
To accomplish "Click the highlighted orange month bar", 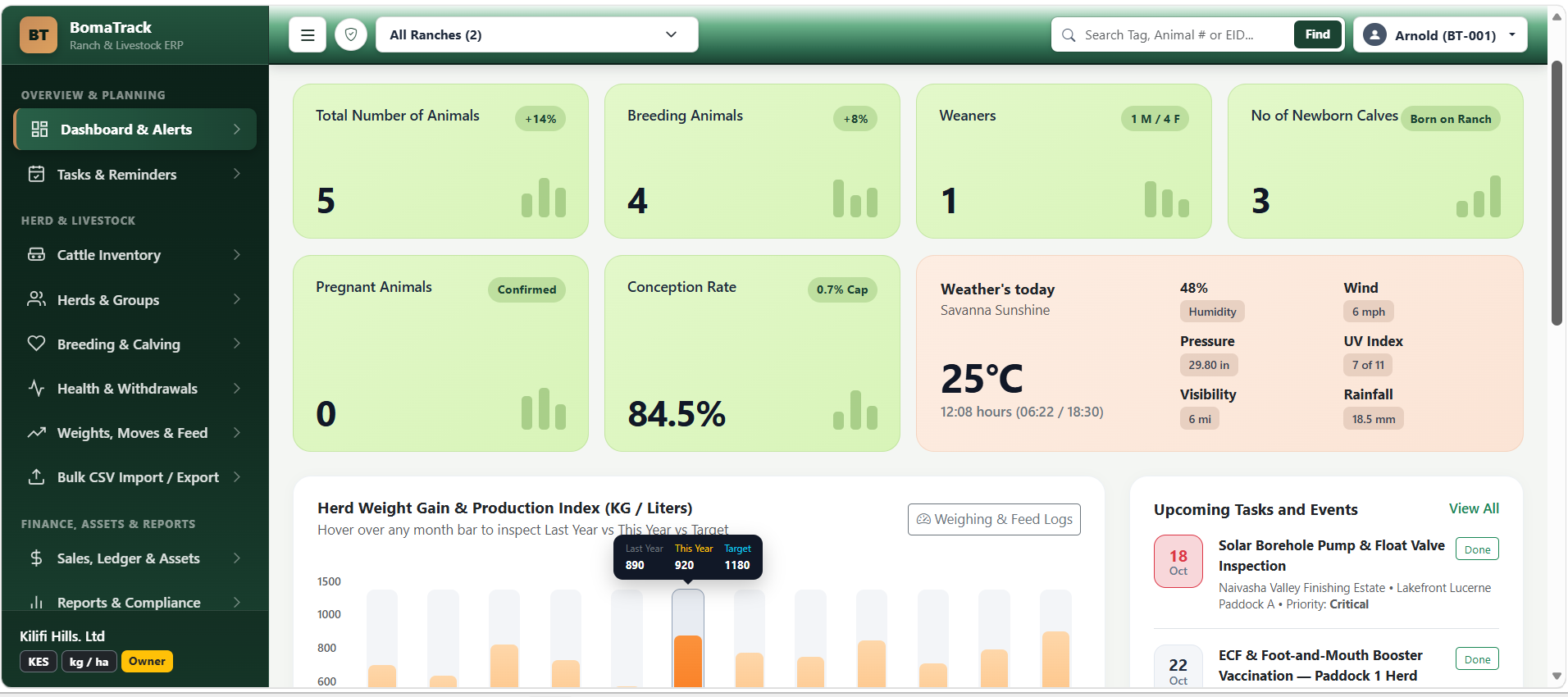I will tap(688, 661).
